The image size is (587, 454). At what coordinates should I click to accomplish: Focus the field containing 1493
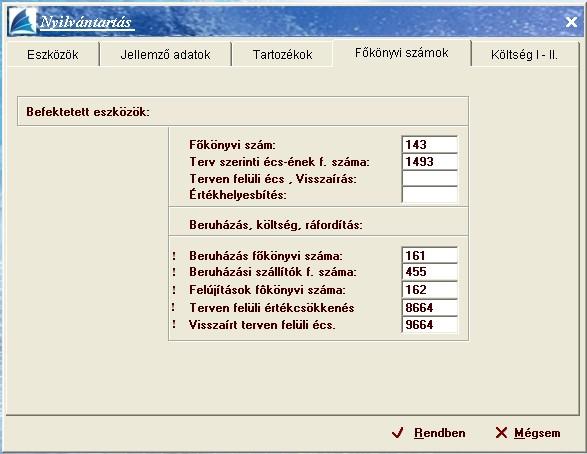click(x=429, y=161)
